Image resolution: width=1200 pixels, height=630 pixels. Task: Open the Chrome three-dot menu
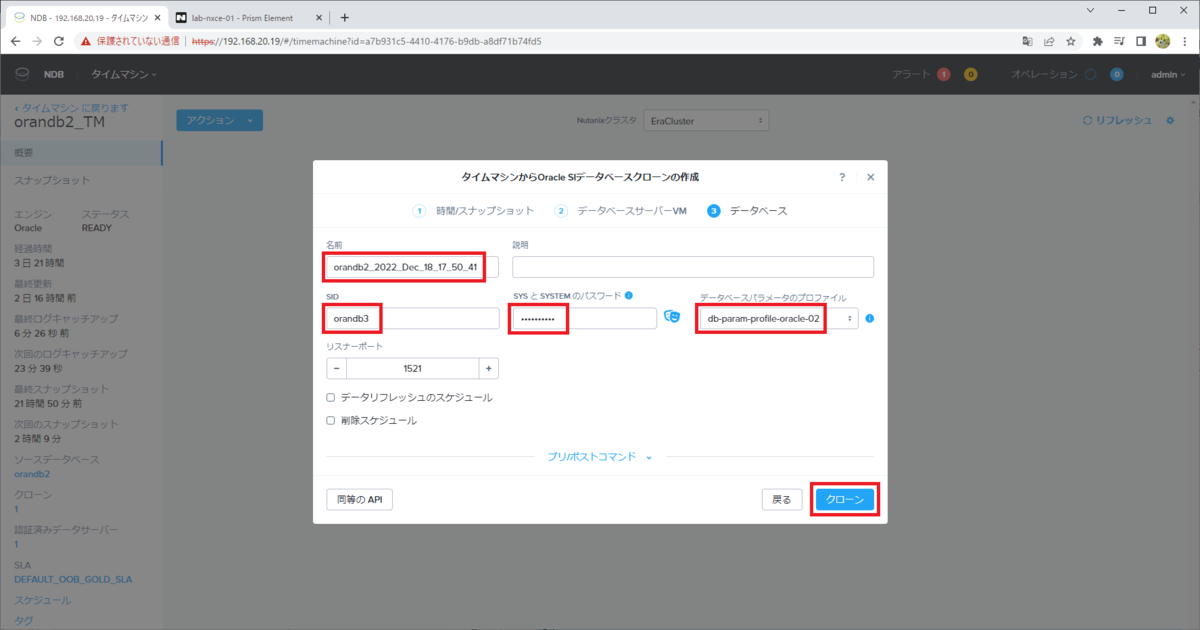(1185, 41)
